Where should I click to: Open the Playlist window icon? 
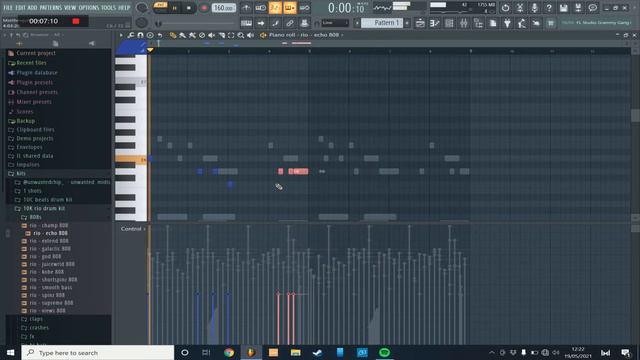click(420, 23)
